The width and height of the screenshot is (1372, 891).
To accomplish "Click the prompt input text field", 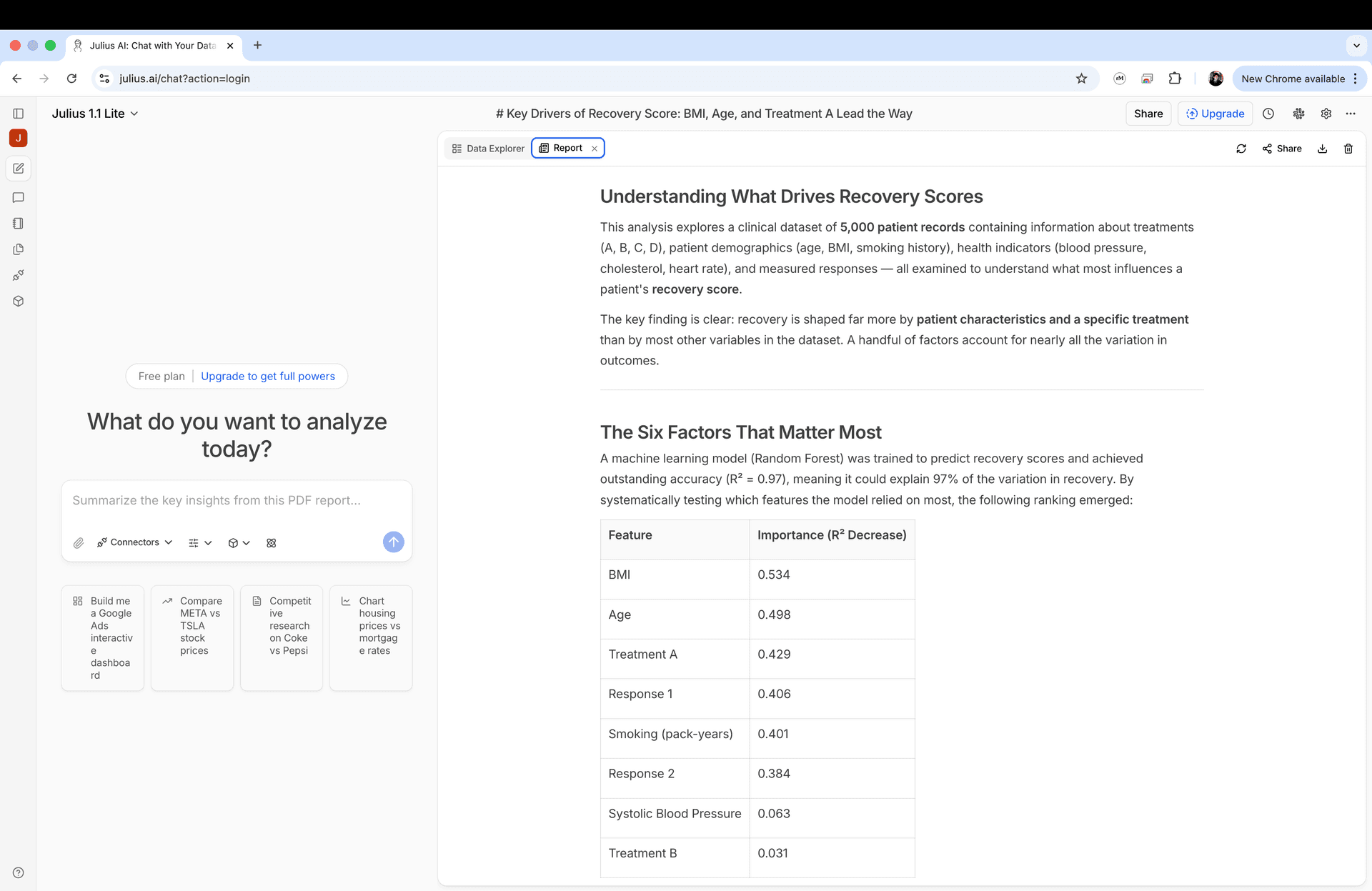I will click(x=236, y=501).
